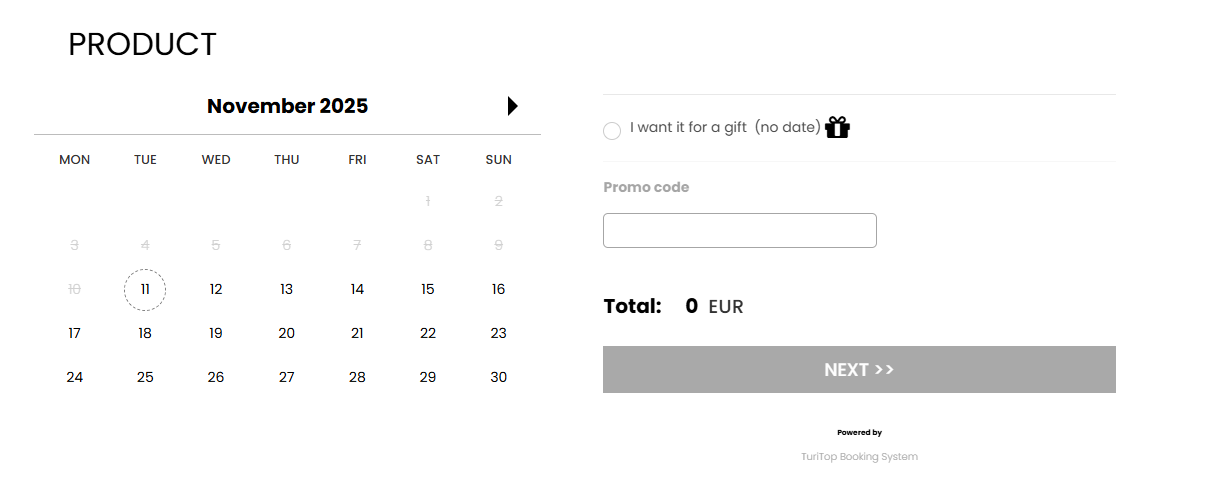Pick November 24 on the calendar
1217x493 pixels.
point(75,378)
